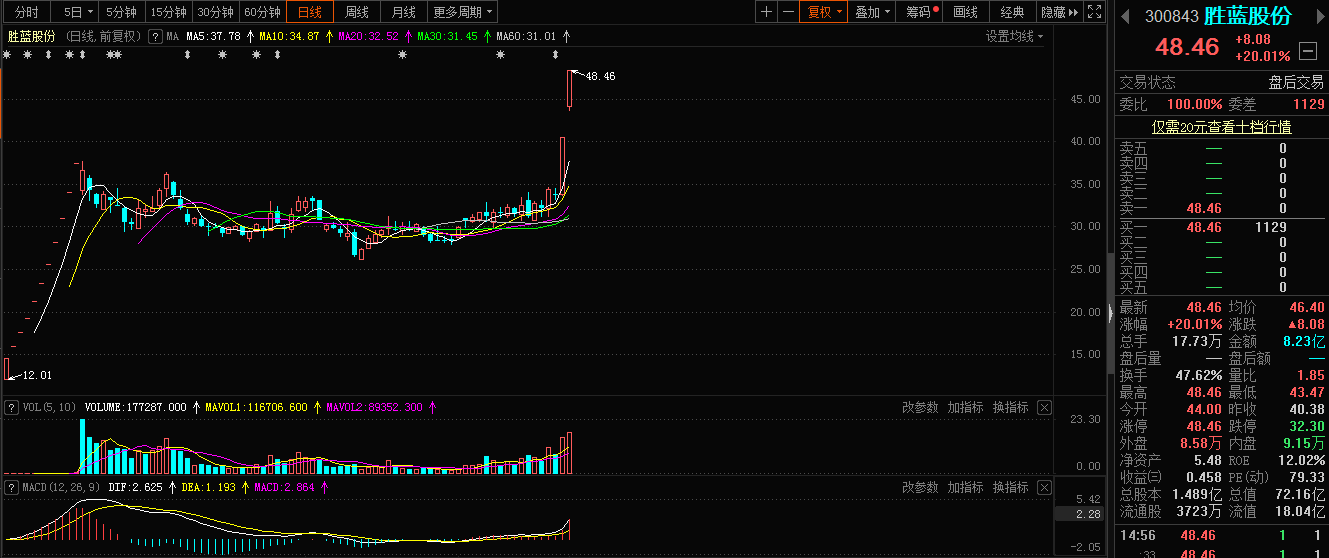Click the last up-down arrow marker above the 48.46 candle
This screenshot has height=558, width=1329.
(554, 55)
